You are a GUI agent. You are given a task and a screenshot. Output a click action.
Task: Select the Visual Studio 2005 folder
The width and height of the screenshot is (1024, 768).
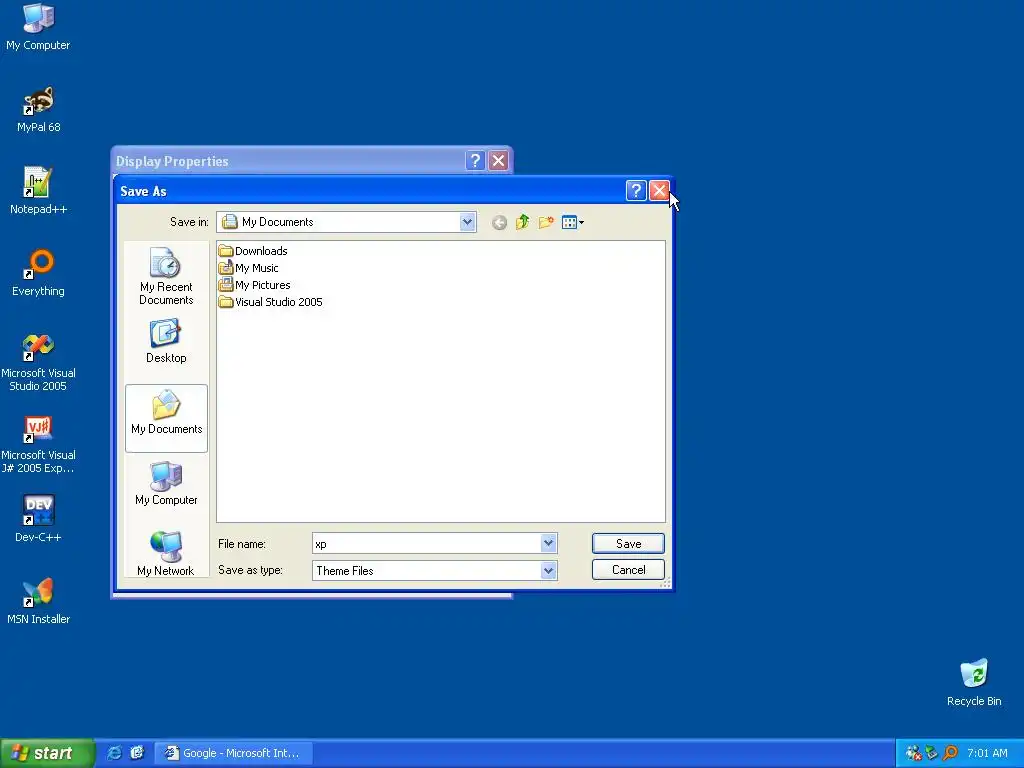pyautogui.click(x=271, y=302)
